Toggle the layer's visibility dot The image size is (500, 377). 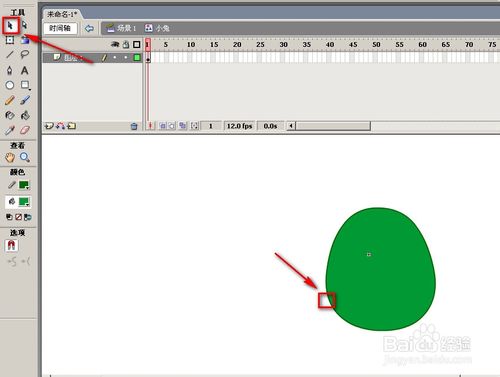coord(115,58)
